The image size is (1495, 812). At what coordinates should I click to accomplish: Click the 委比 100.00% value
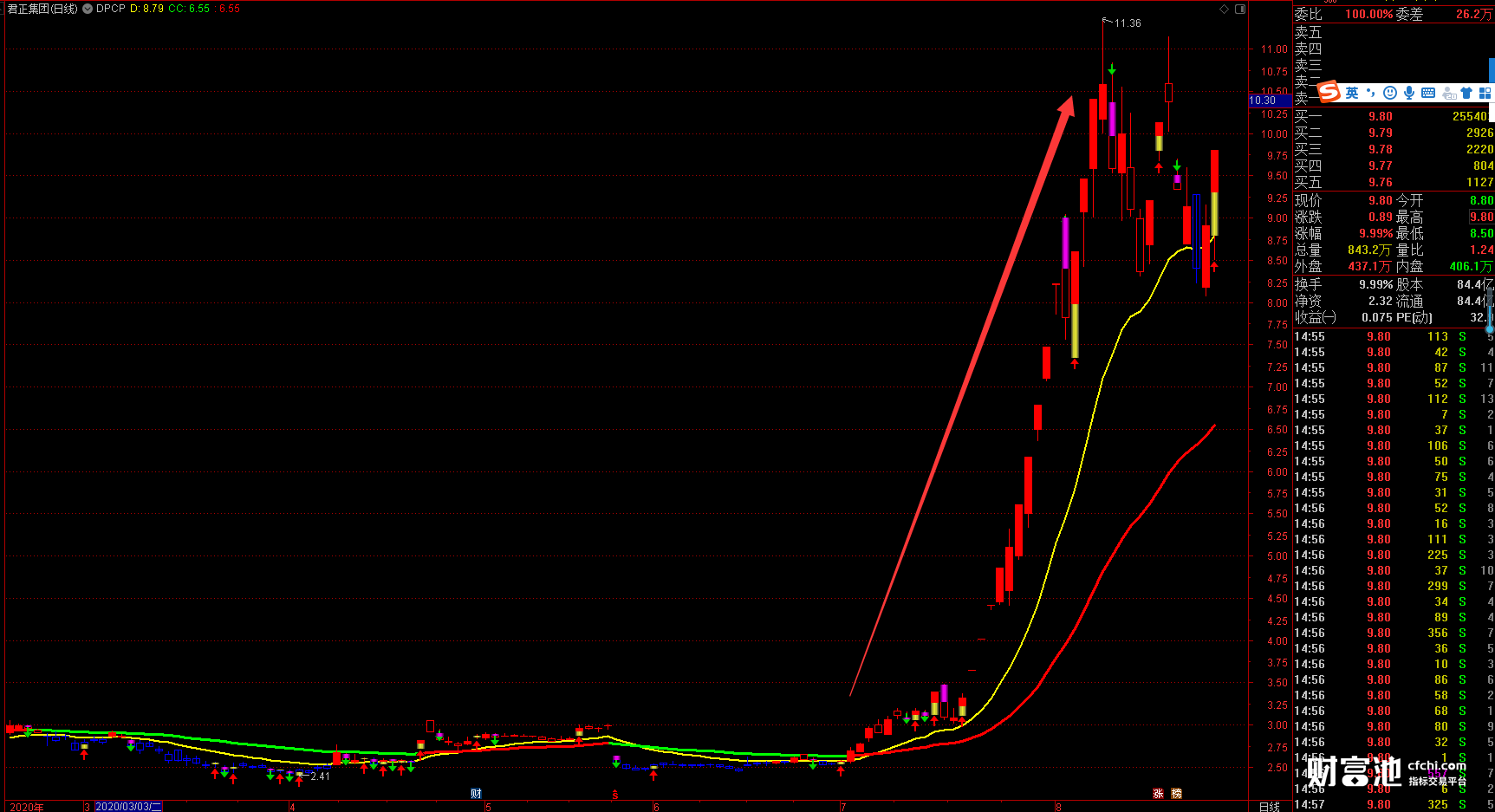(x=1369, y=15)
